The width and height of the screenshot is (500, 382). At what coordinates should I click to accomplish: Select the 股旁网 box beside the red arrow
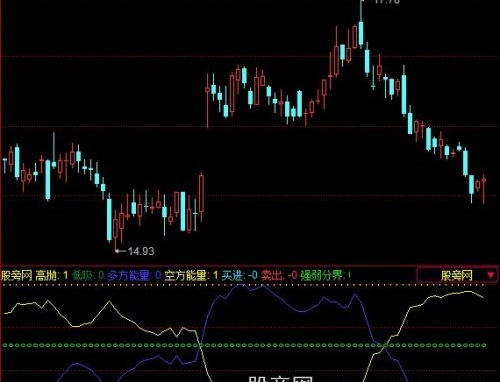[x=457, y=275]
